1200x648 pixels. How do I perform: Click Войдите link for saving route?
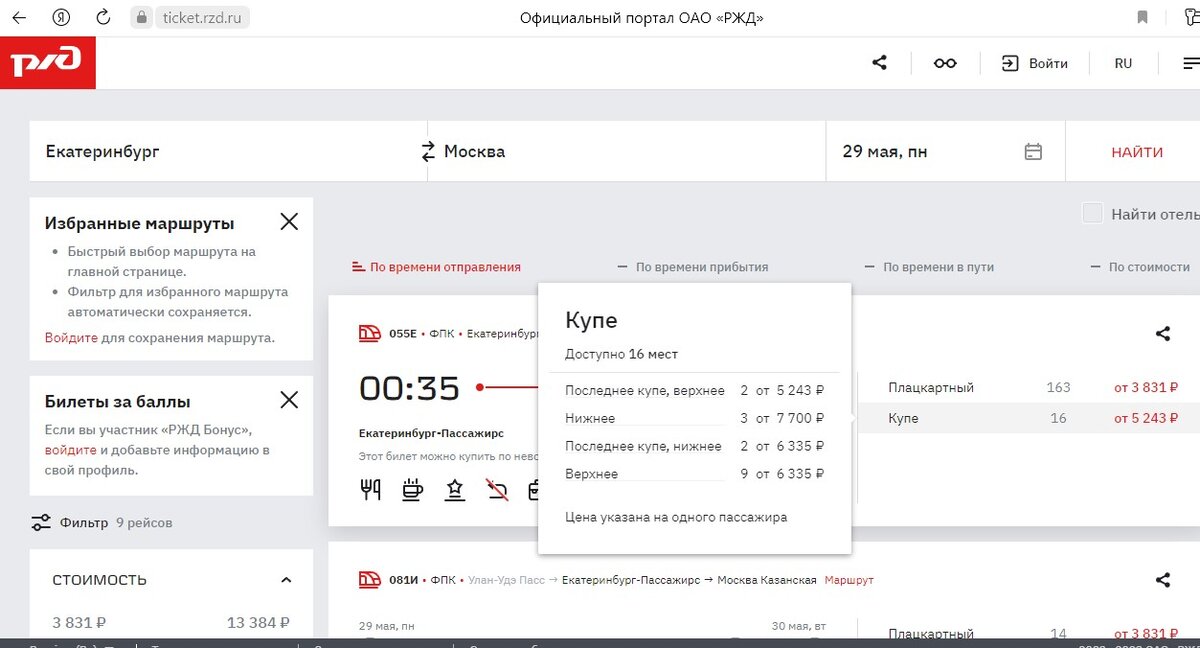(x=71, y=338)
